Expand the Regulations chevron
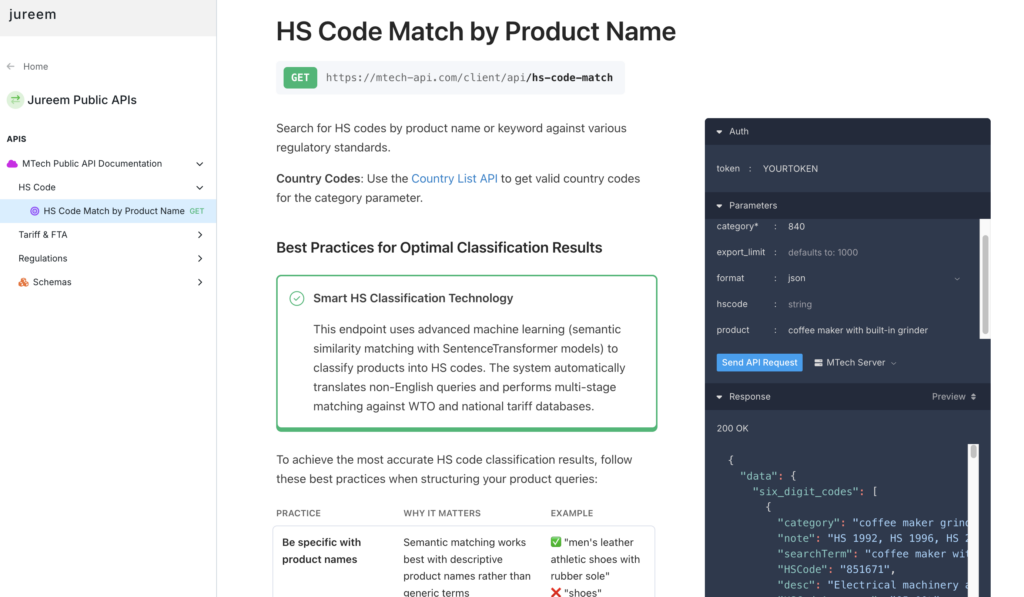 (200, 259)
